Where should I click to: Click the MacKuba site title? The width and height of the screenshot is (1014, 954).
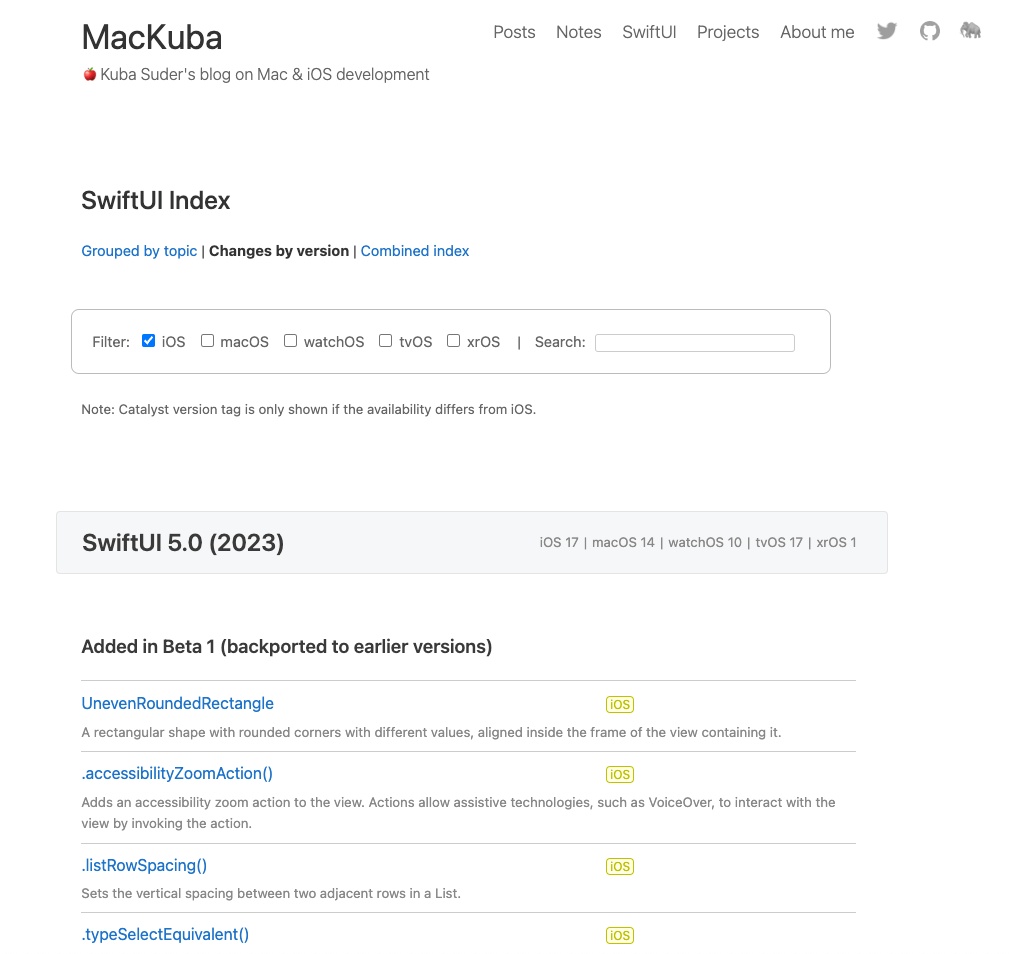pyautogui.click(x=151, y=38)
